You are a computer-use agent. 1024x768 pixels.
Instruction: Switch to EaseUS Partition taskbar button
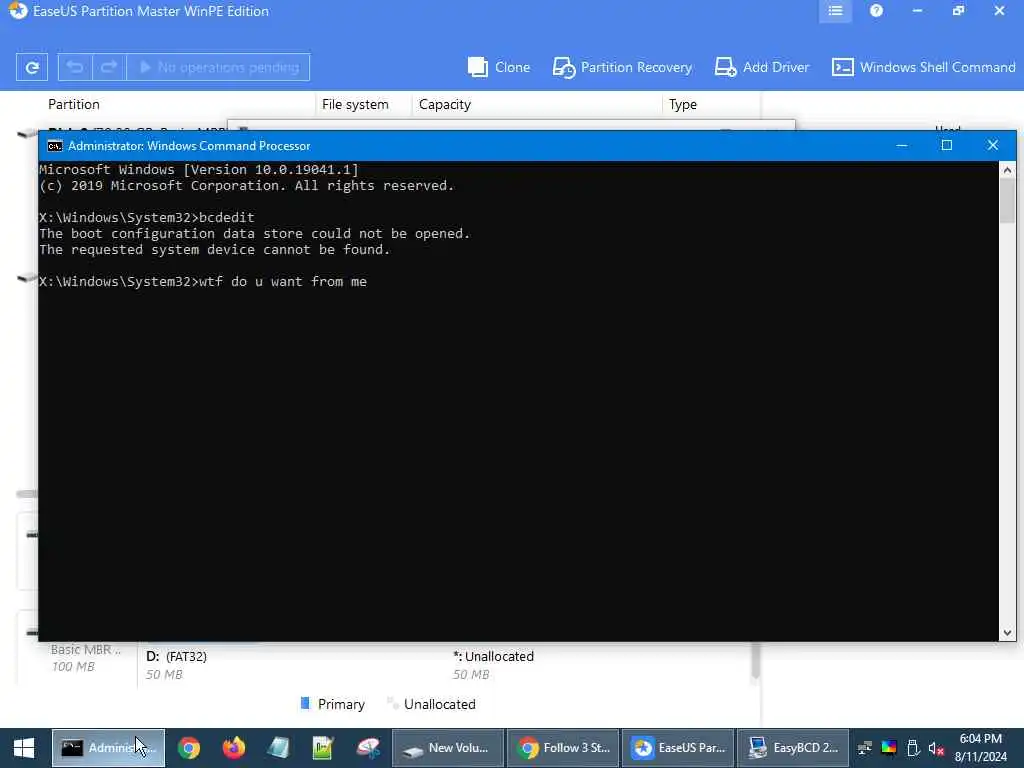(678, 748)
